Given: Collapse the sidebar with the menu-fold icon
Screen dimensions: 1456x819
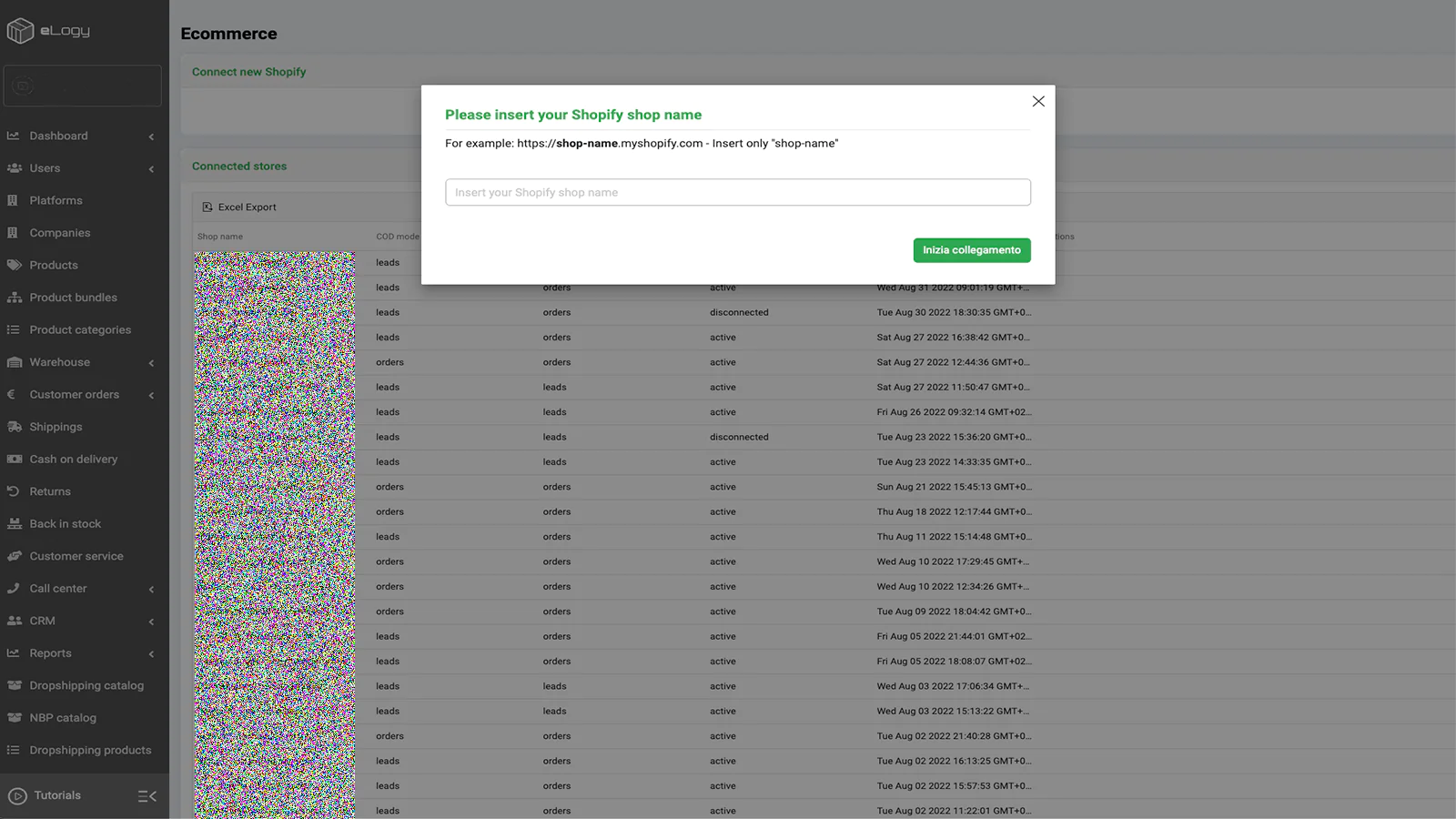Looking at the screenshot, I should (147, 796).
